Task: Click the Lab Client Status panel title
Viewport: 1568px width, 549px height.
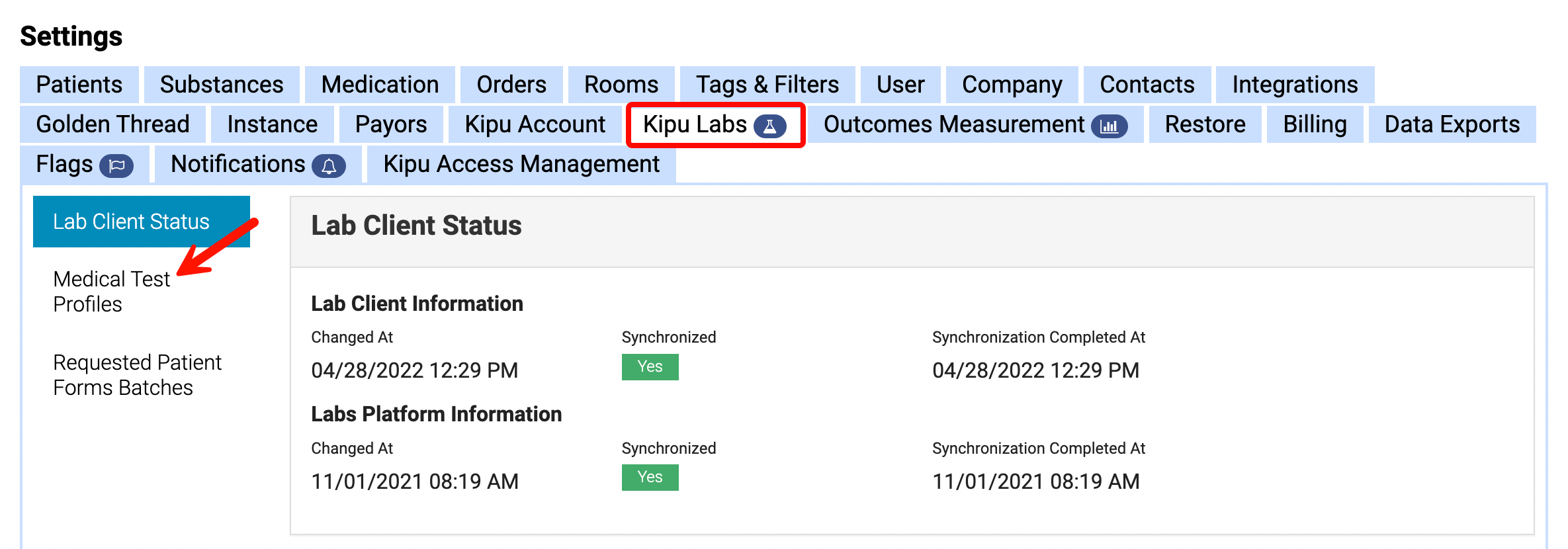Action: tap(416, 226)
